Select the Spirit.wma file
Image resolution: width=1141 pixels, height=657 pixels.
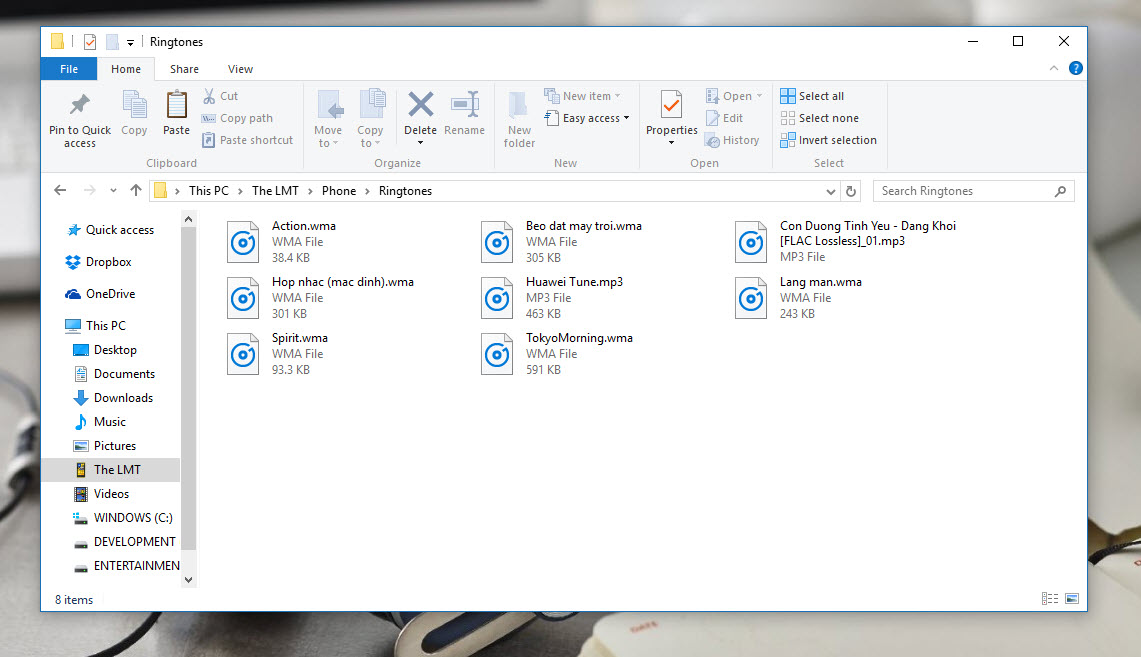click(278, 354)
